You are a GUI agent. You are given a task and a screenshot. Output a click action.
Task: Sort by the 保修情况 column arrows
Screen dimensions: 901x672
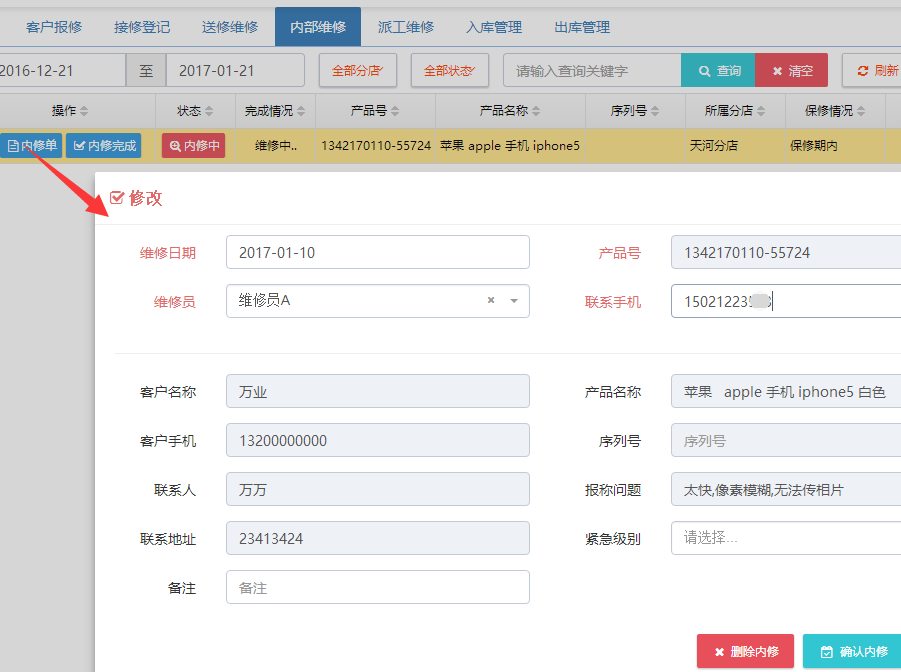click(861, 111)
